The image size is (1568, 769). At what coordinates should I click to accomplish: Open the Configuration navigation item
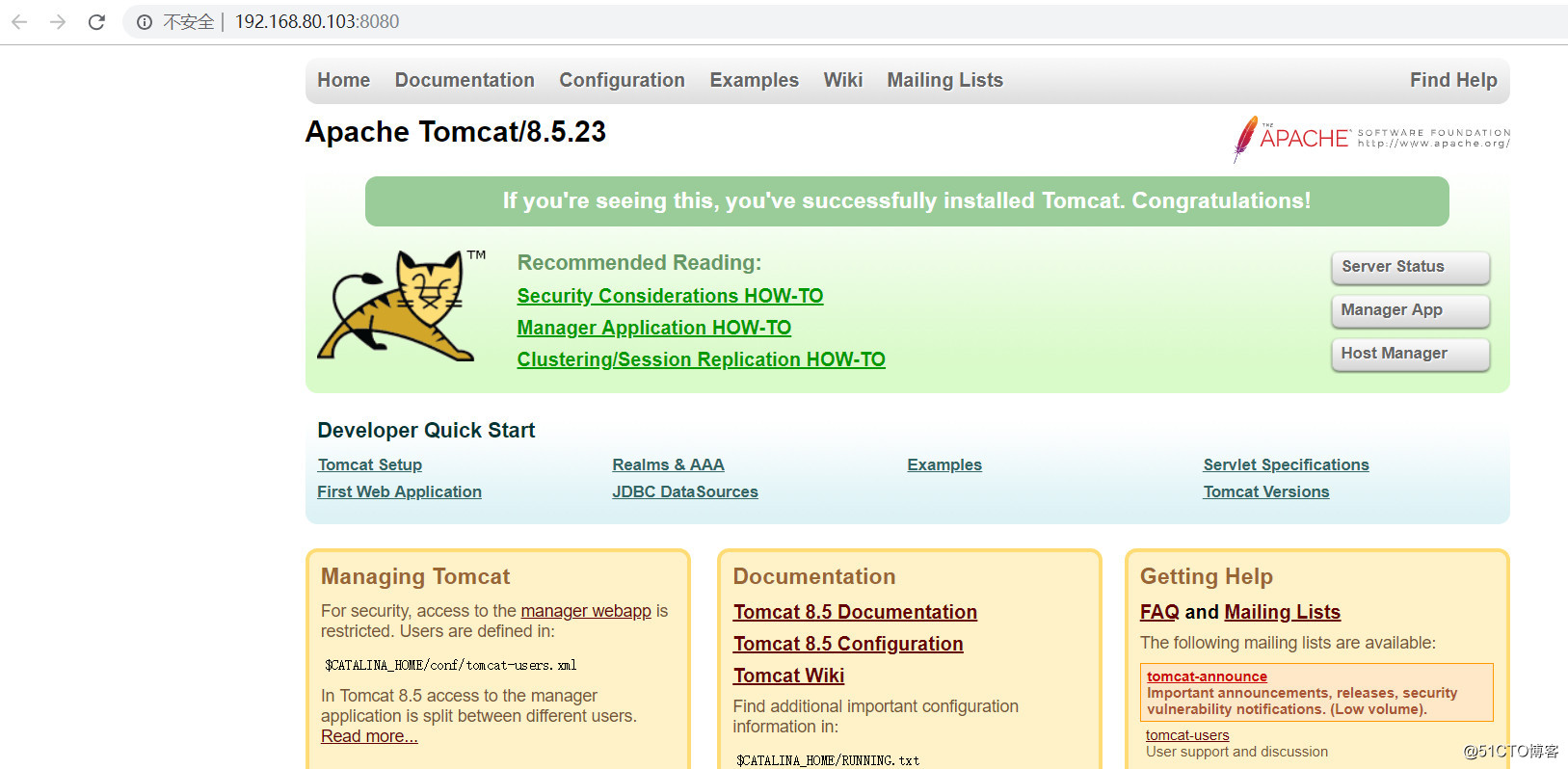pos(623,80)
